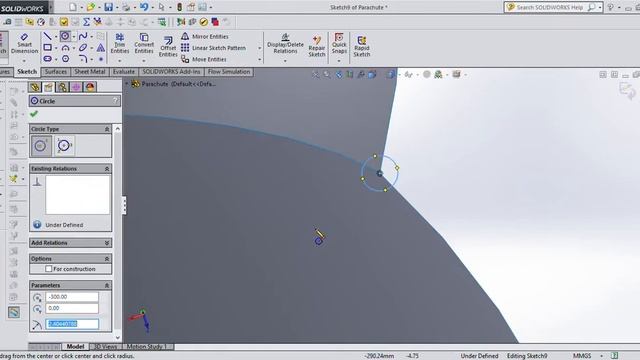The image size is (640, 360).
Task: Collapse the Options section
Action: 107,259
